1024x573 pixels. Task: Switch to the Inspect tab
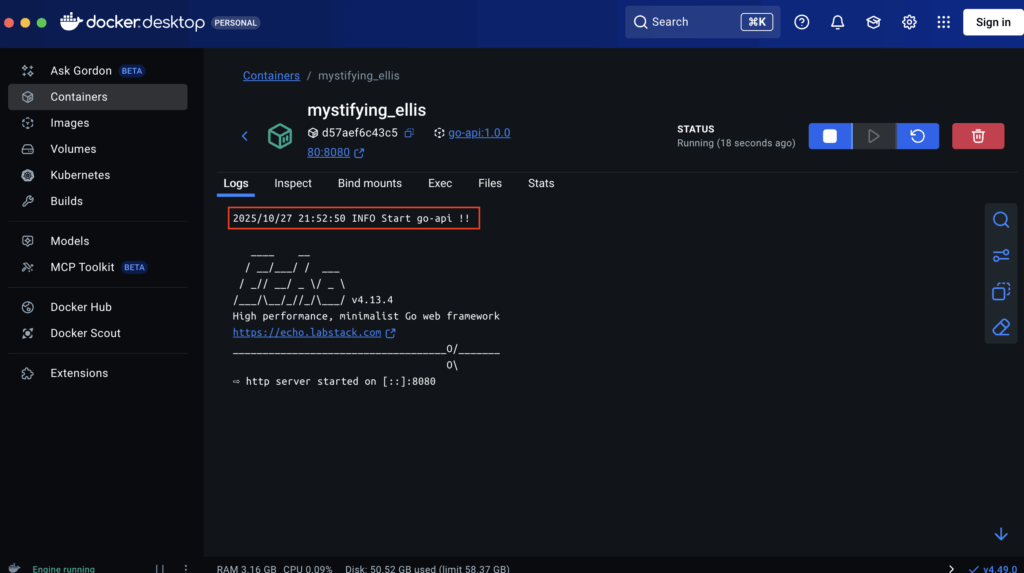pos(293,183)
